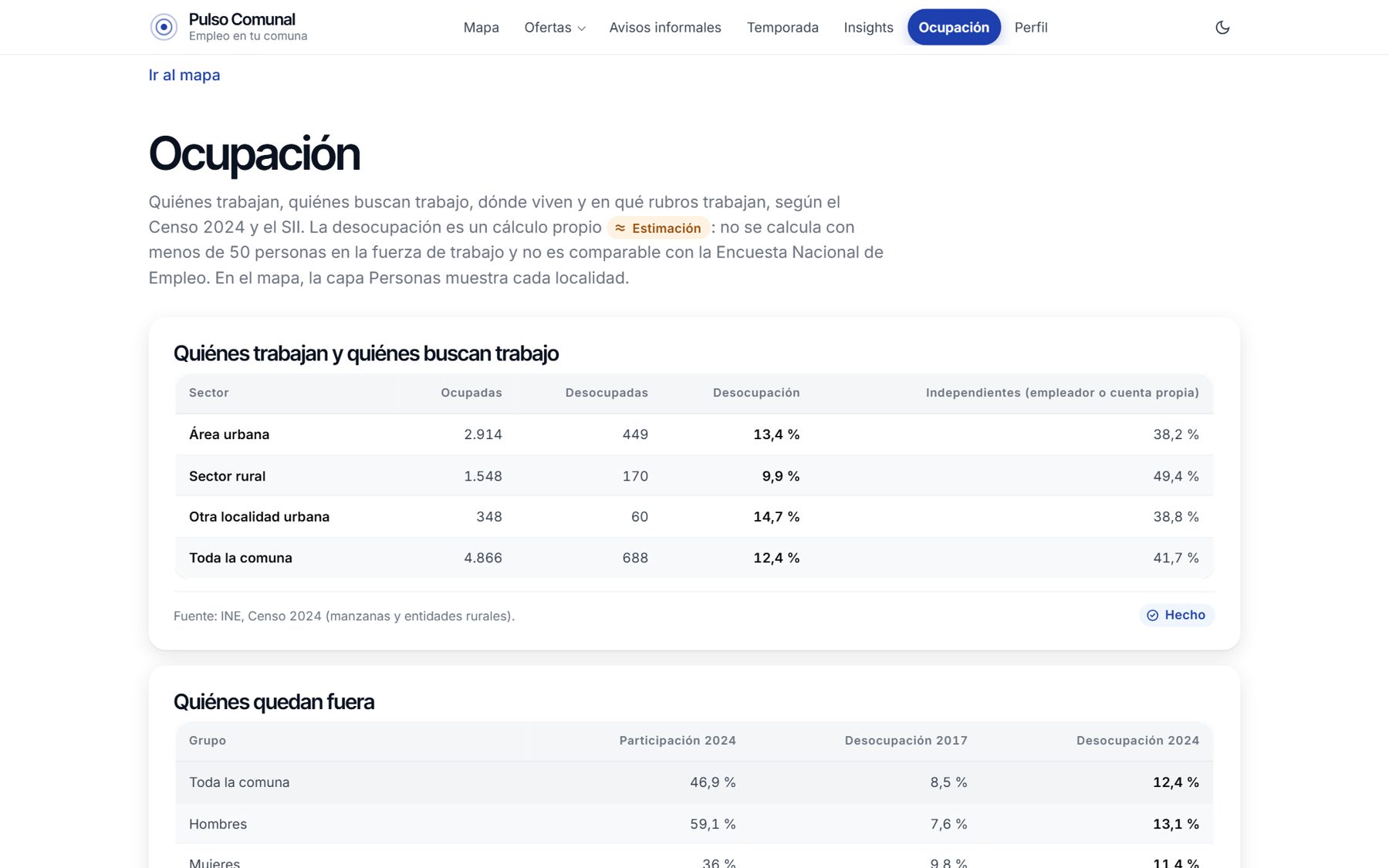Go to Avisos informales

[665, 27]
